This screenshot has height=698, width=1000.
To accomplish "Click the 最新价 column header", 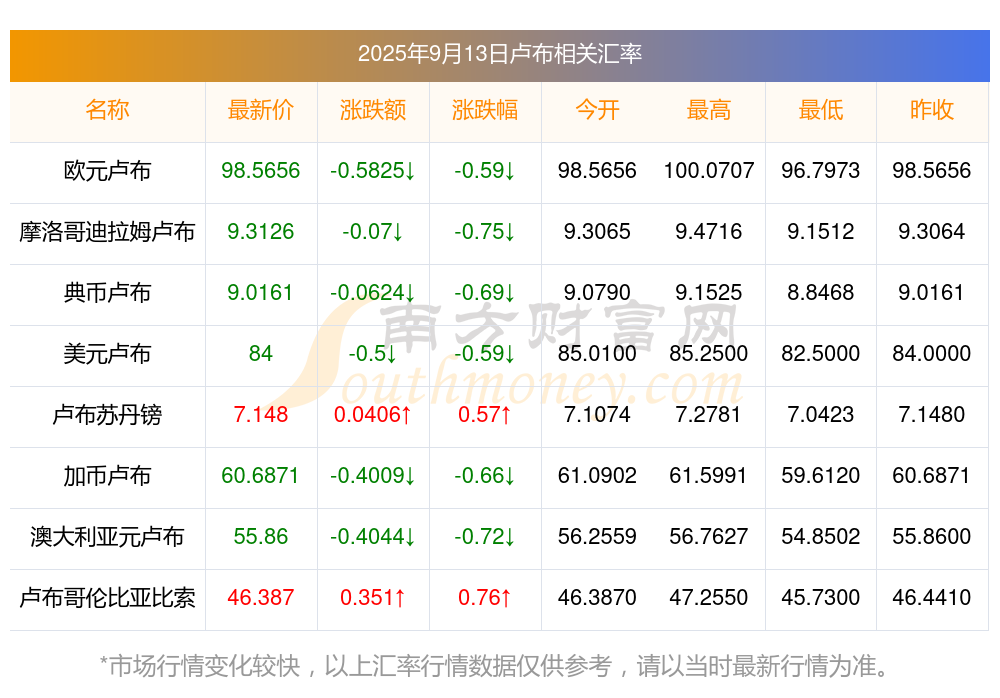I will point(260,110).
